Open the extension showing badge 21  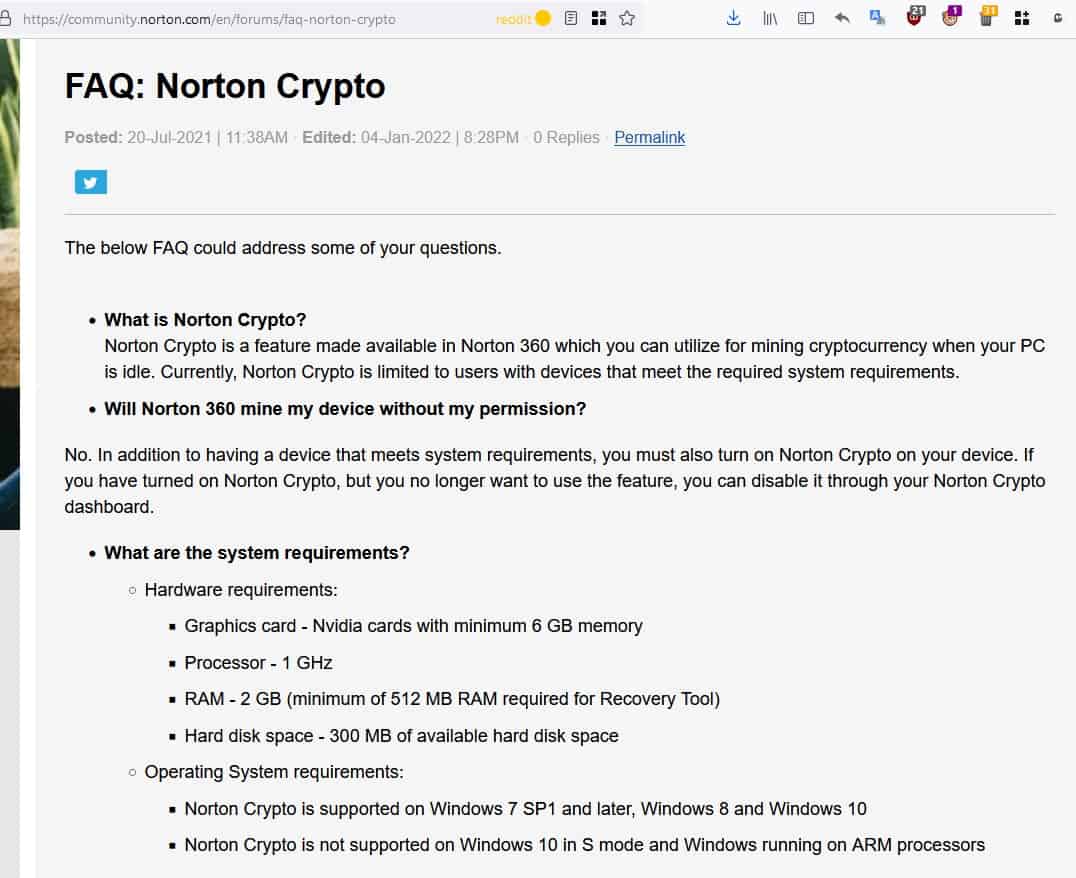914,18
